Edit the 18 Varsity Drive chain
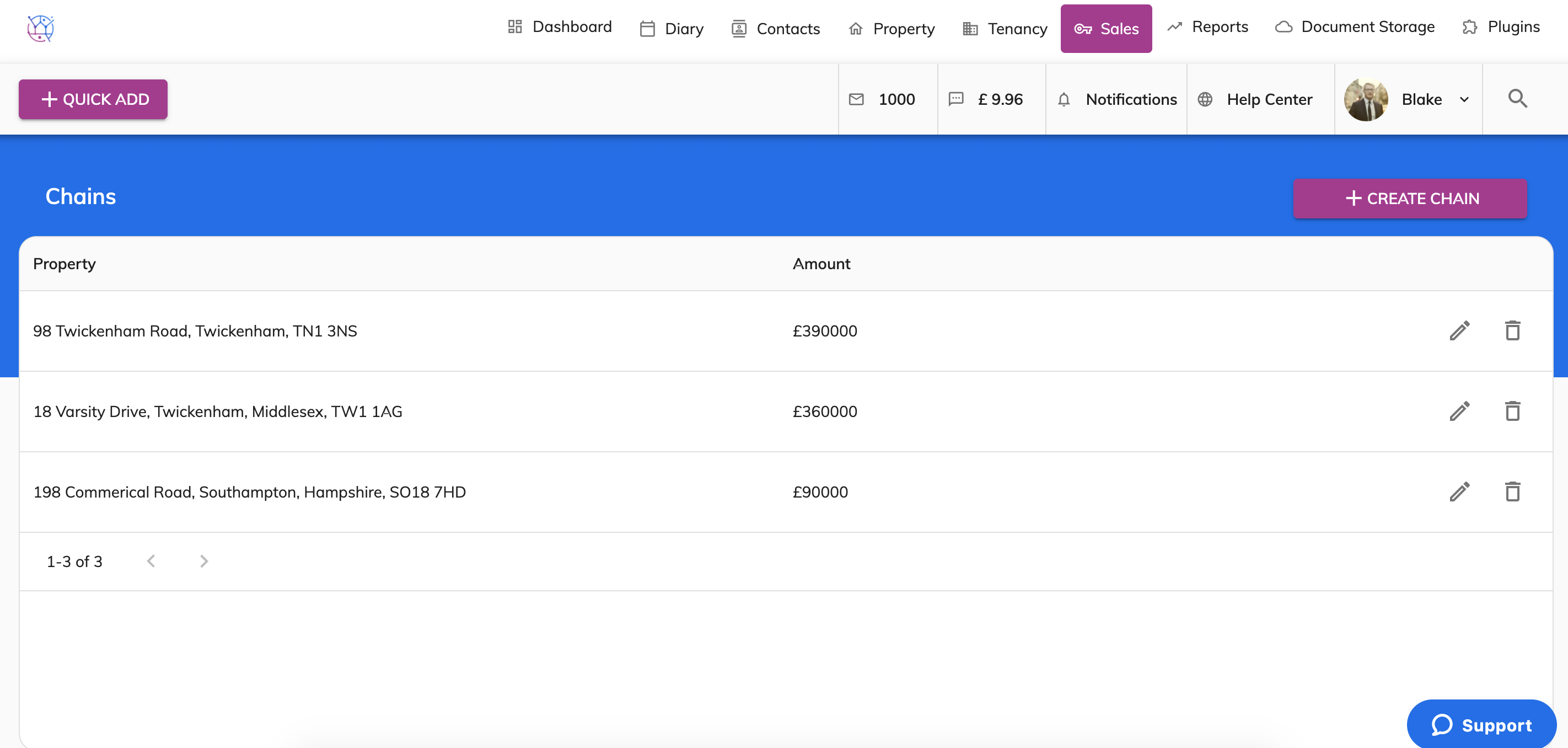Screen dimensions: 1568x748 pyautogui.click(x=1459, y=411)
